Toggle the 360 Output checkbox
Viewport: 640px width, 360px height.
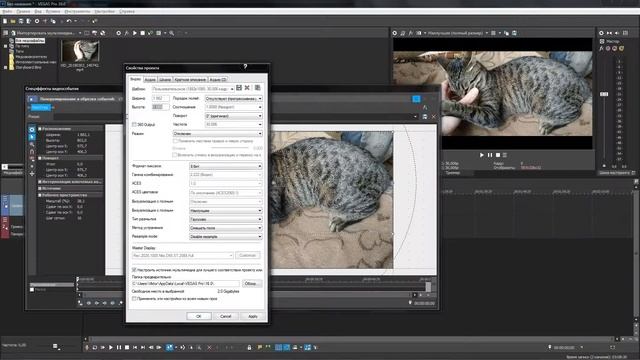click(134, 124)
